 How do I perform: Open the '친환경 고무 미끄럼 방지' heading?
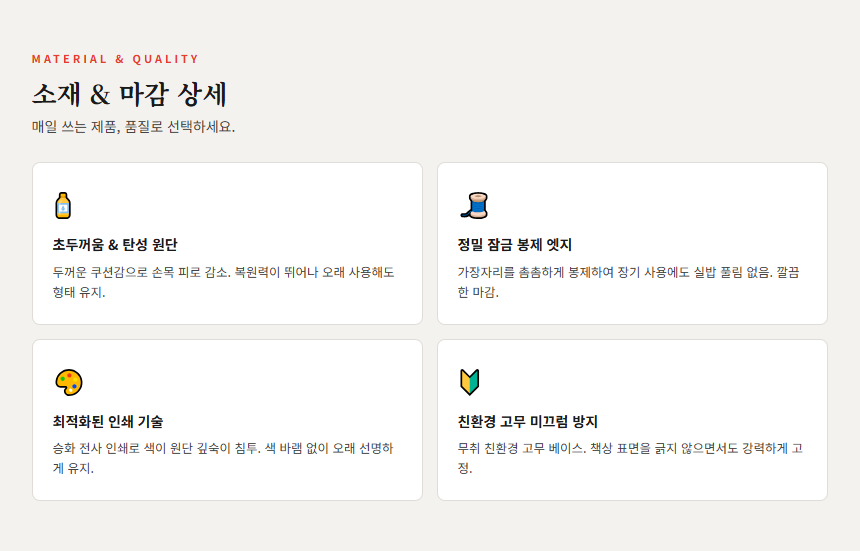tap(527, 422)
